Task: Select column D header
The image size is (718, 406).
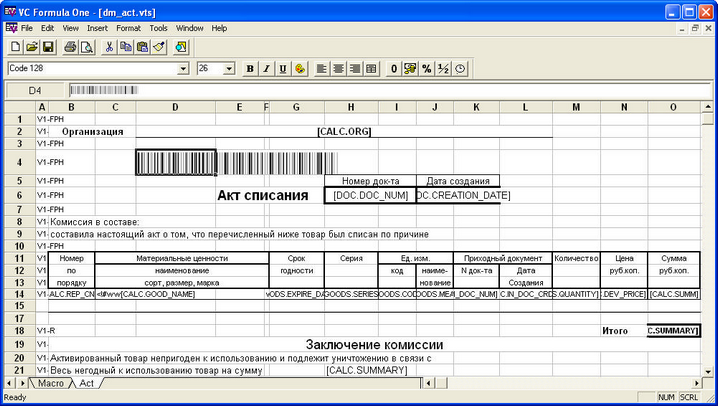Action: 175,107
